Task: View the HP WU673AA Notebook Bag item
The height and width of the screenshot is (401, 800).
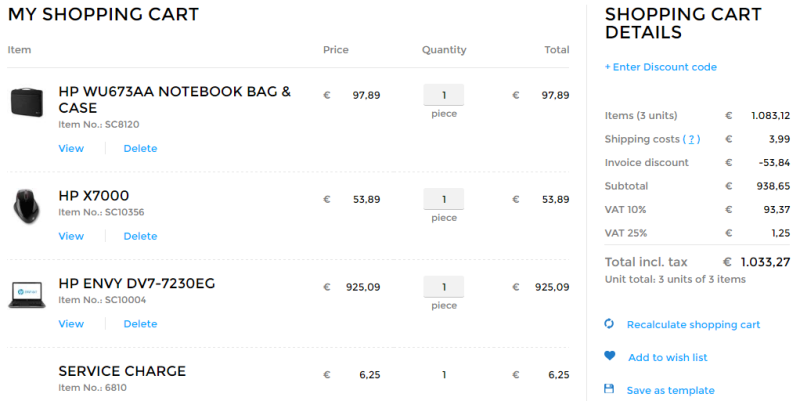Action: (71, 149)
